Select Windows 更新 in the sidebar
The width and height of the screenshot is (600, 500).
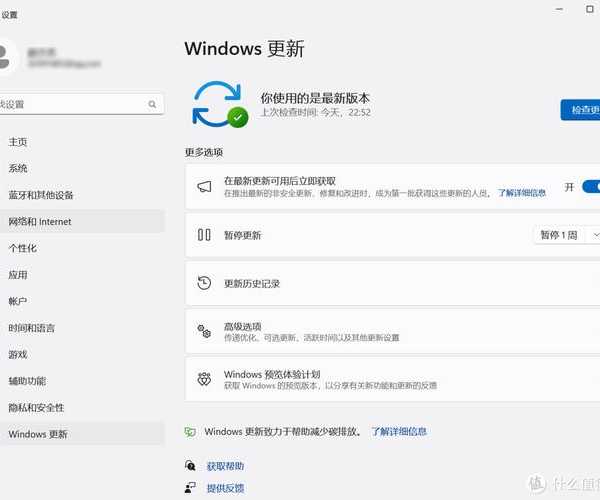pos(82,434)
